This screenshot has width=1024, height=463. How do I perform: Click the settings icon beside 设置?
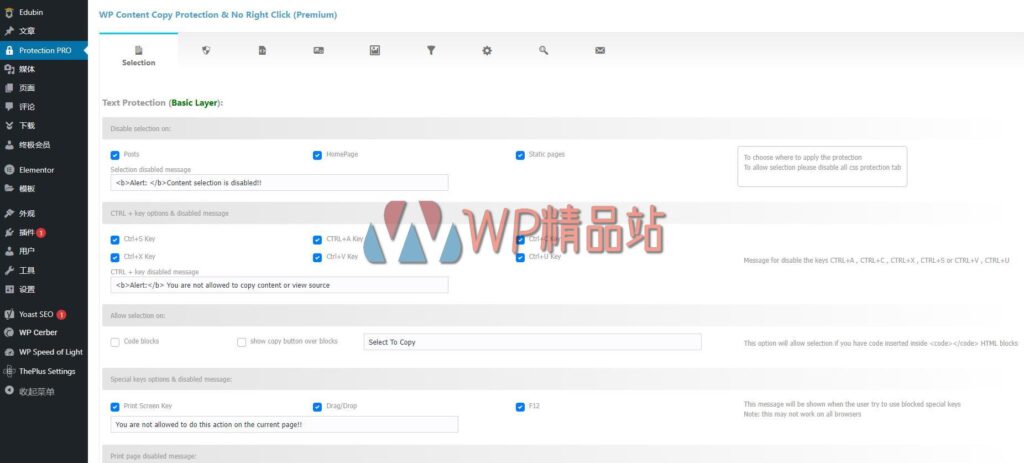(x=8, y=289)
